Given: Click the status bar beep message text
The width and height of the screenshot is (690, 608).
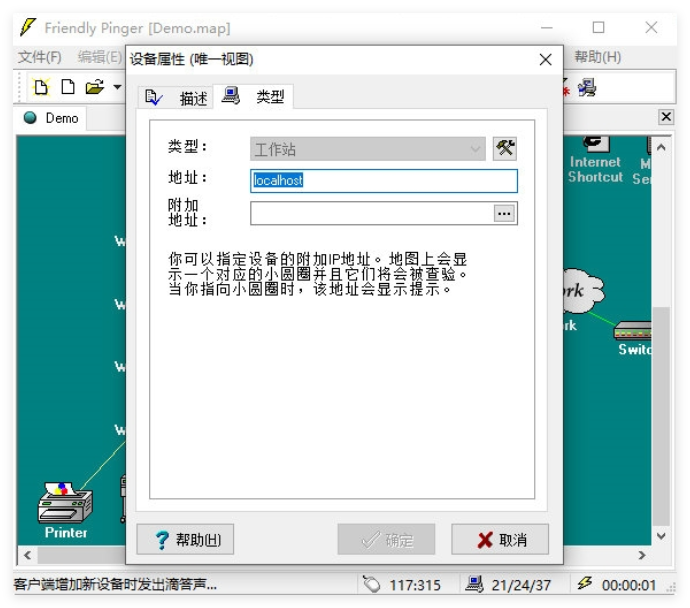Looking at the screenshot, I should (x=115, y=584).
